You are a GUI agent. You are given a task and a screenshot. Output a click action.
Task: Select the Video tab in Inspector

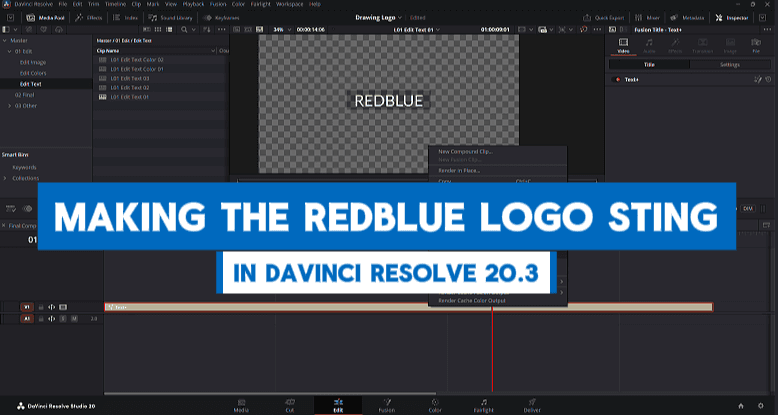pyautogui.click(x=623, y=45)
